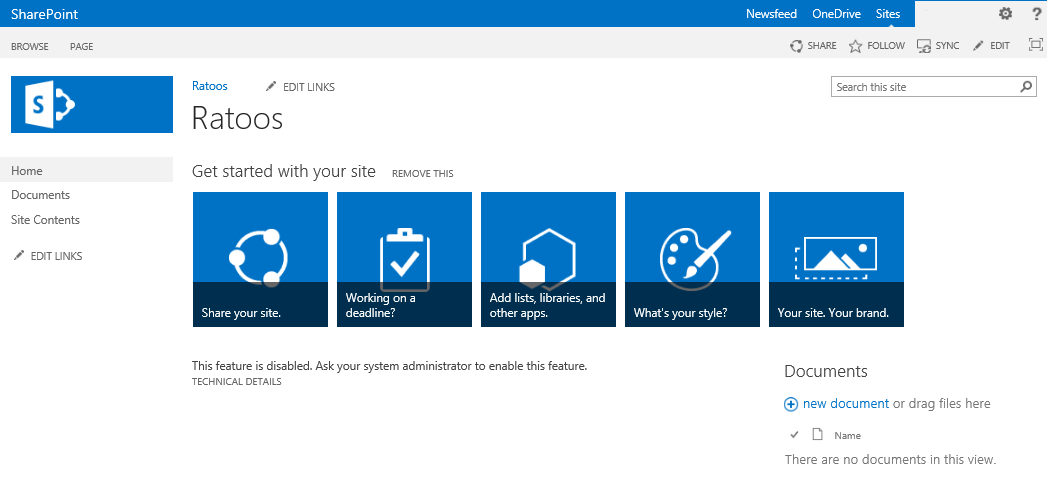Click the document type column icon
This screenshot has height=498, width=1047.
coord(817,435)
